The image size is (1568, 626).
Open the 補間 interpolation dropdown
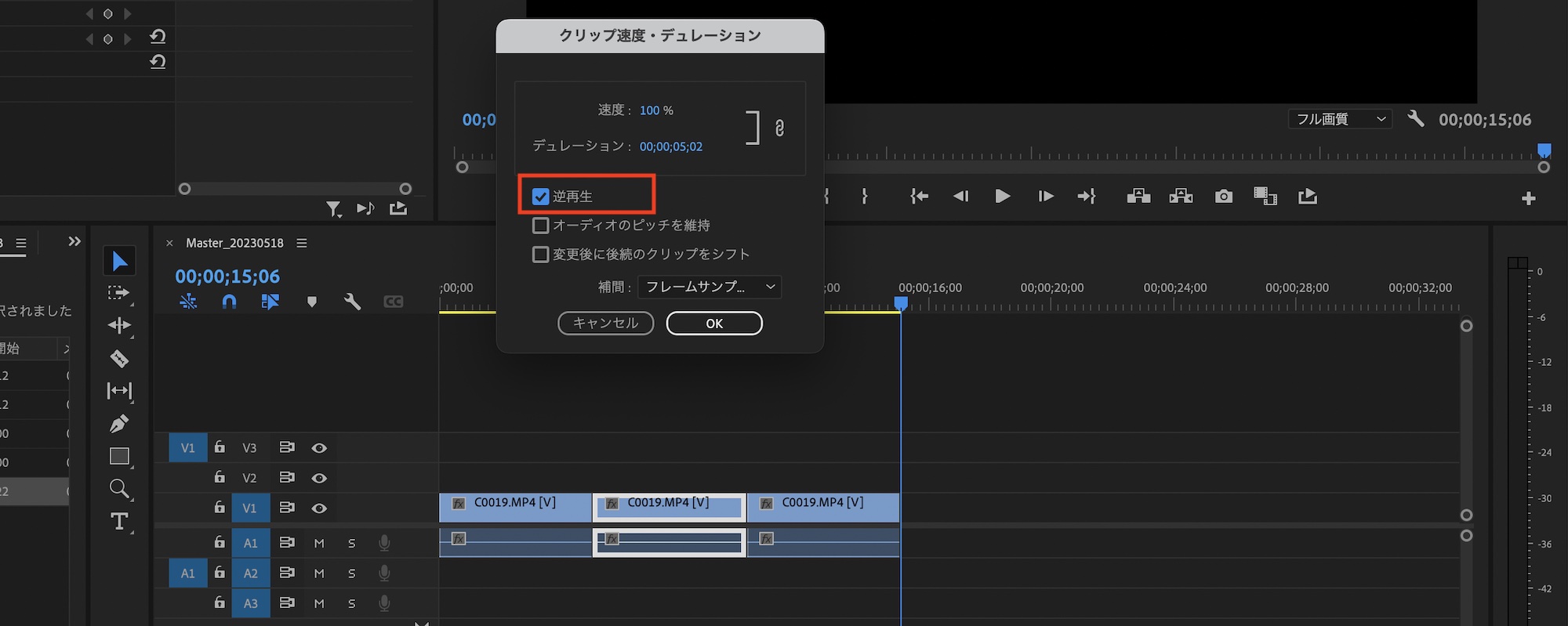pos(710,287)
